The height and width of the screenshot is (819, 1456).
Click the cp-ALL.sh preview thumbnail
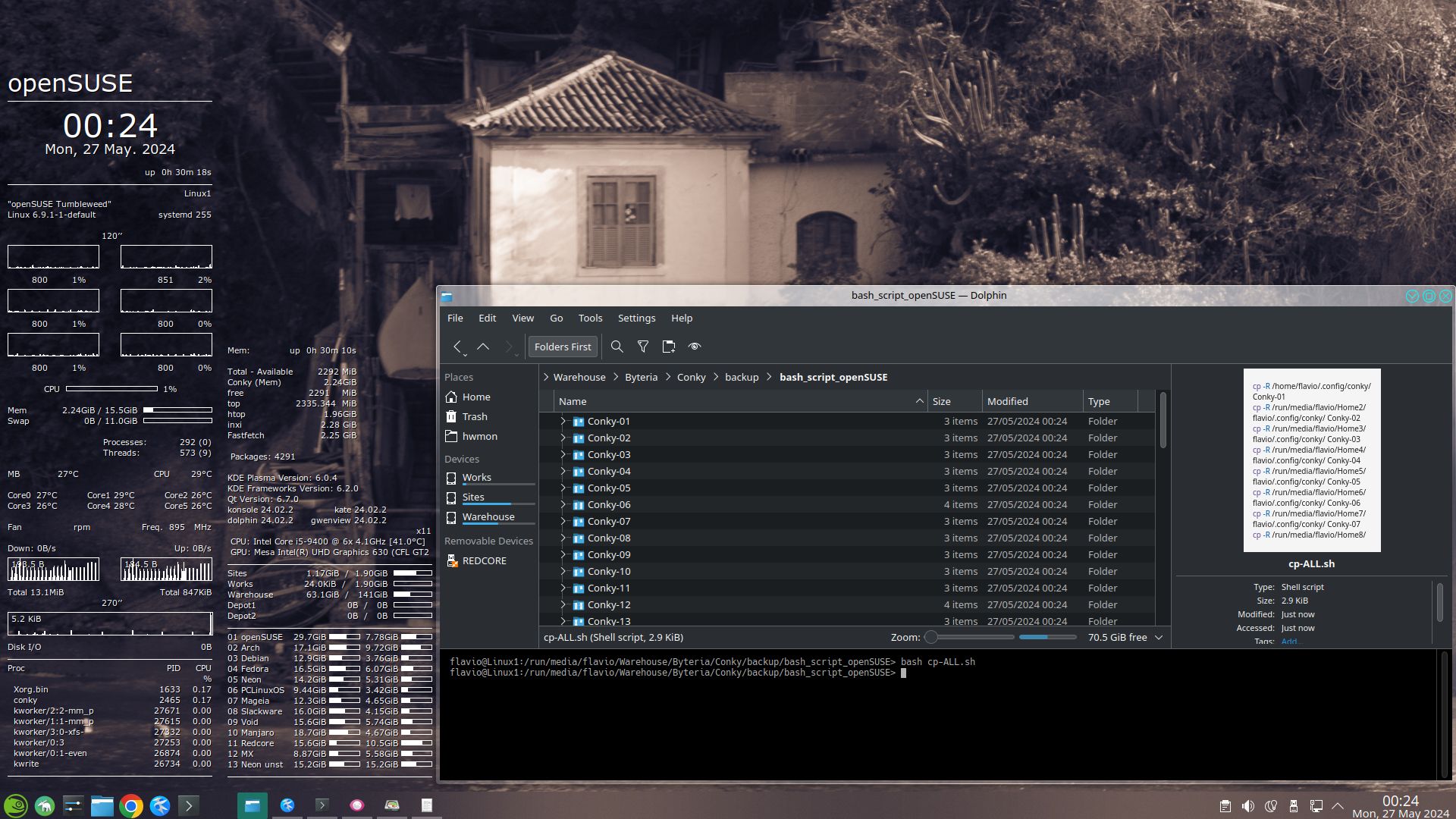(1312, 460)
